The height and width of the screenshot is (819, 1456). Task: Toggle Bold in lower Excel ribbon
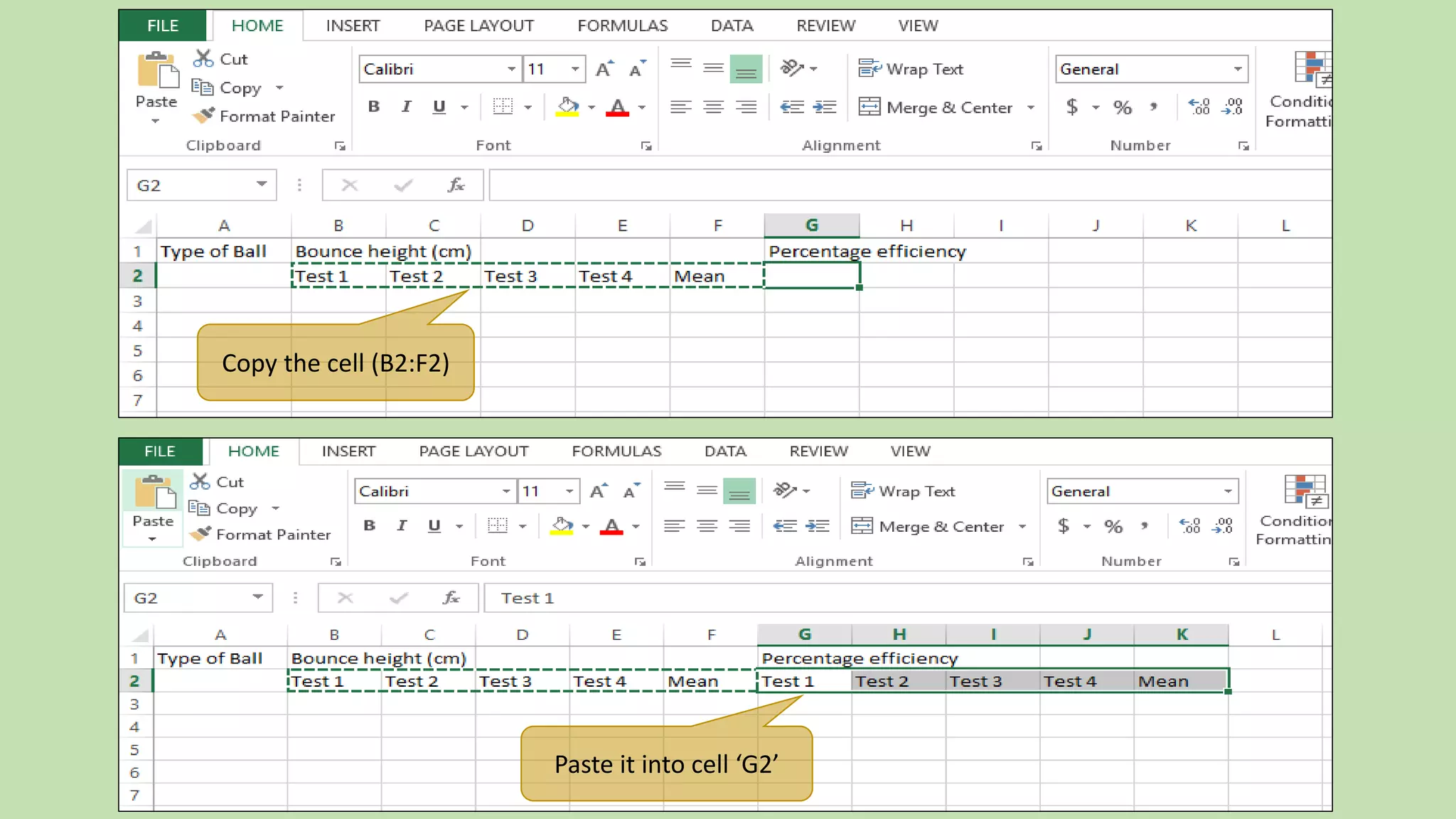(x=369, y=526)
